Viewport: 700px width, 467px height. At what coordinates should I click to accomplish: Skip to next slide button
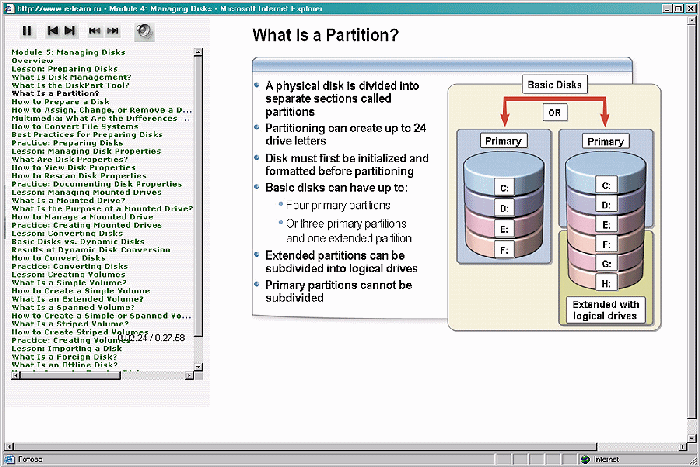(x=70, y=31)
